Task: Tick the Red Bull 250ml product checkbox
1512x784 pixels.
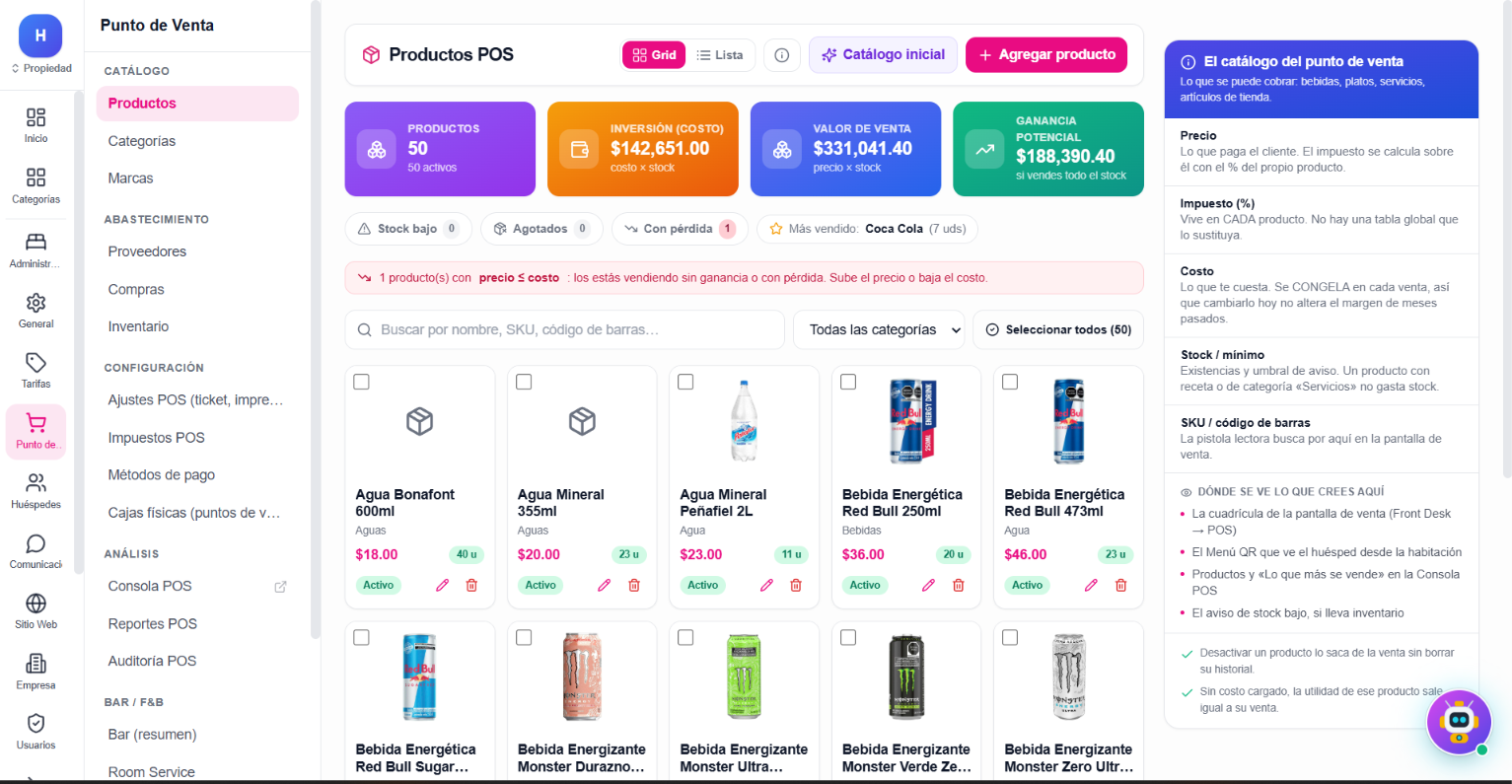Action: pyautogui.click(x=848, y=382)
